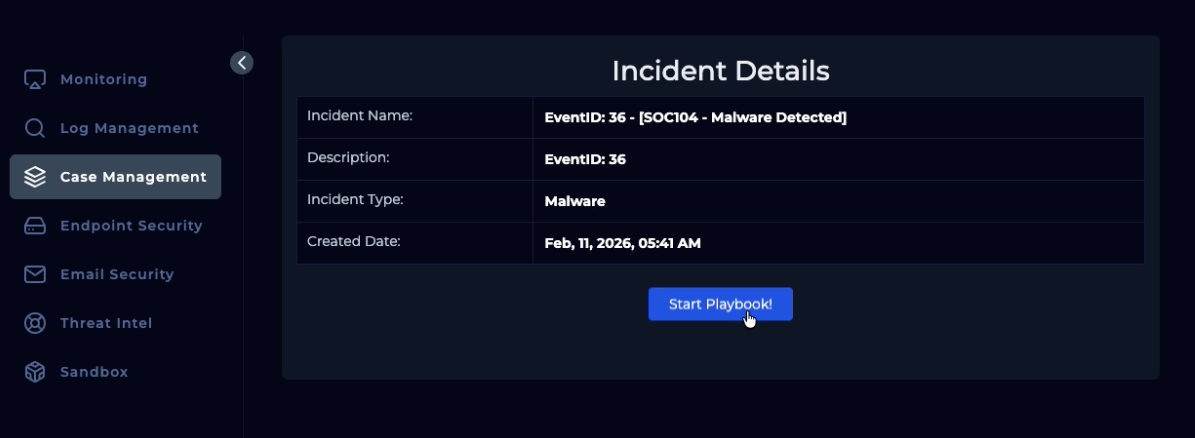Click the Case Management layers icon
Image resolution: width=1195 pixels, height=438 pixels.
click(35, 177)
